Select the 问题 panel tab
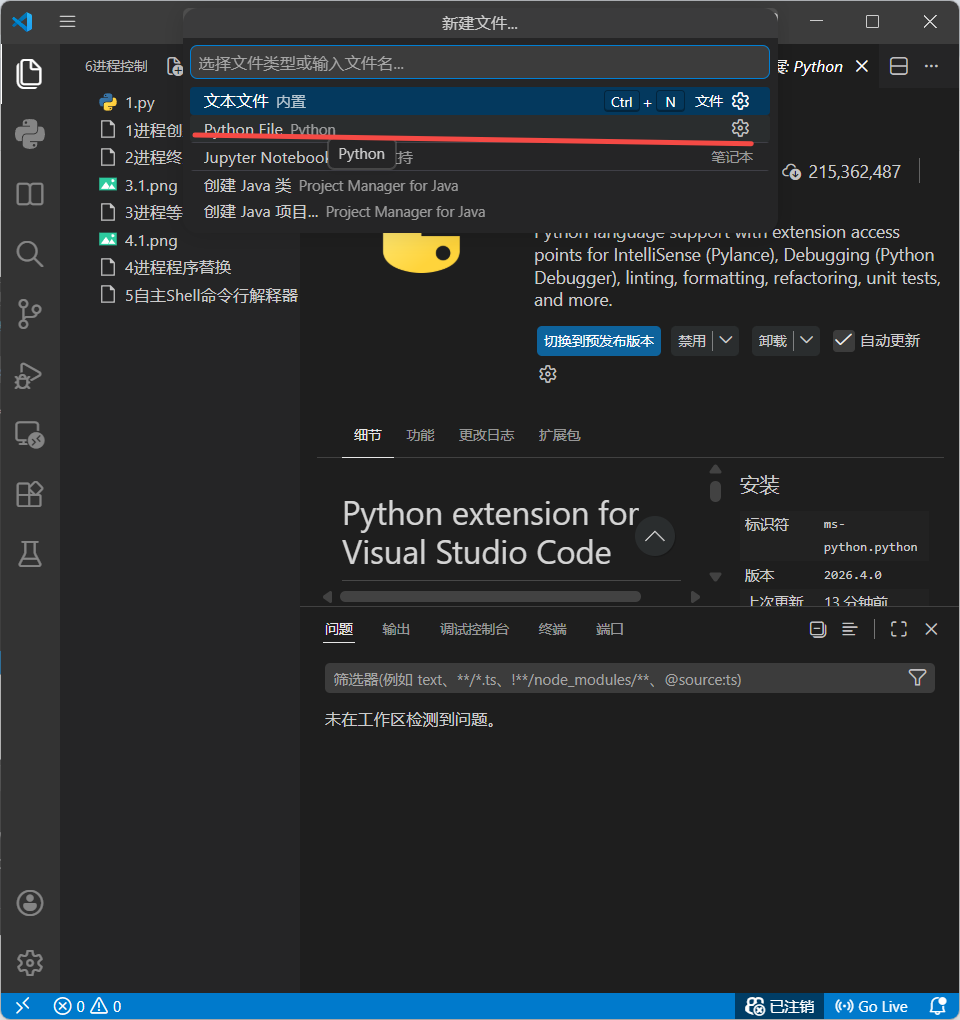The width and height of the screenshot is (960, 1020). (x=339, y=629)
